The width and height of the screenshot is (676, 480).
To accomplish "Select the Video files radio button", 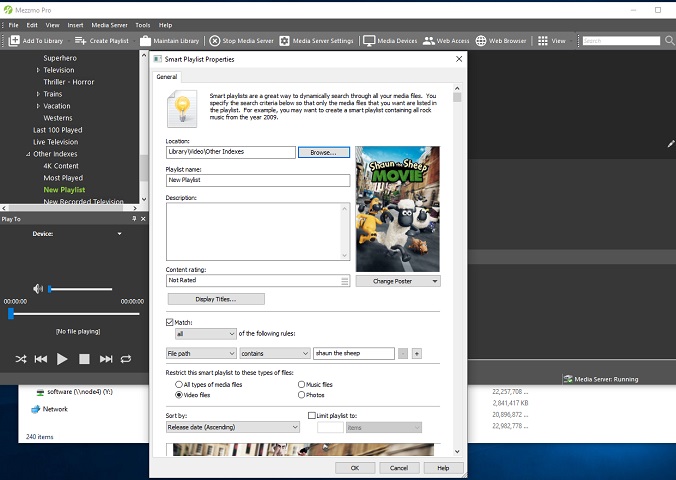I will click(178, 395).
